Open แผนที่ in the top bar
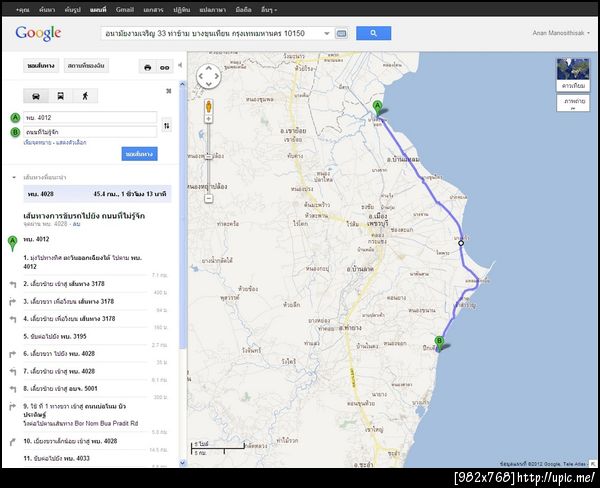600x488 pixels. (x=98, y=10)
